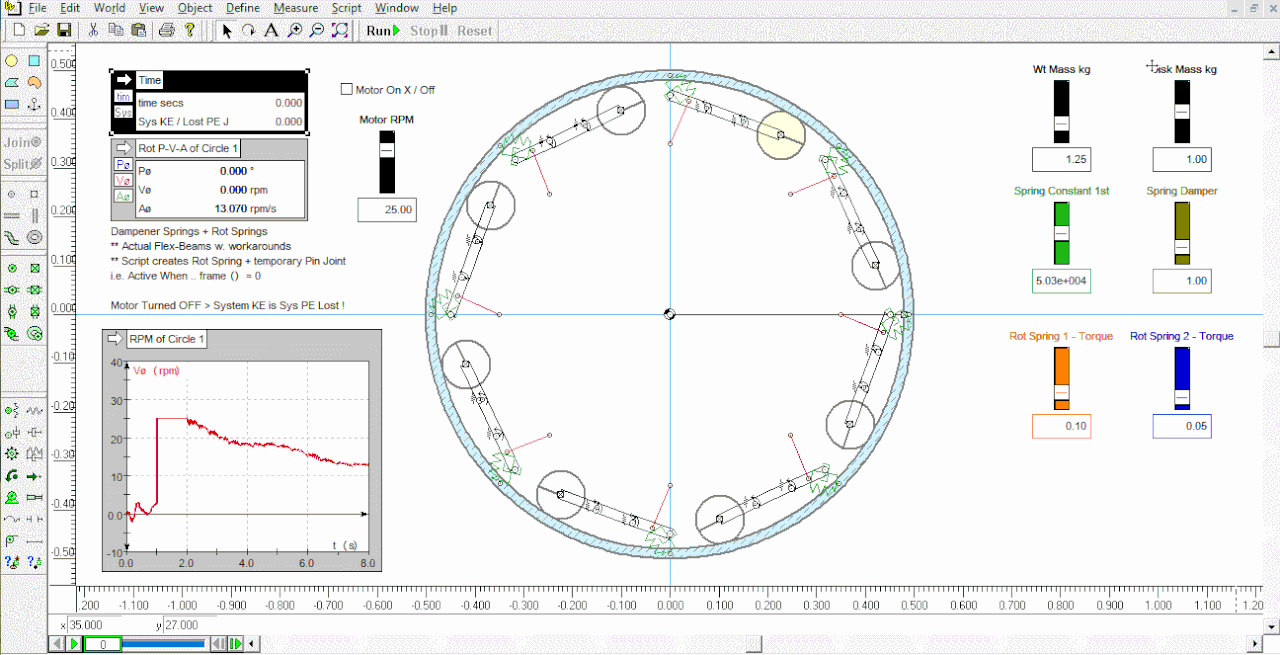
Task: Select the Text tool (A icon)
Action: 271,31
